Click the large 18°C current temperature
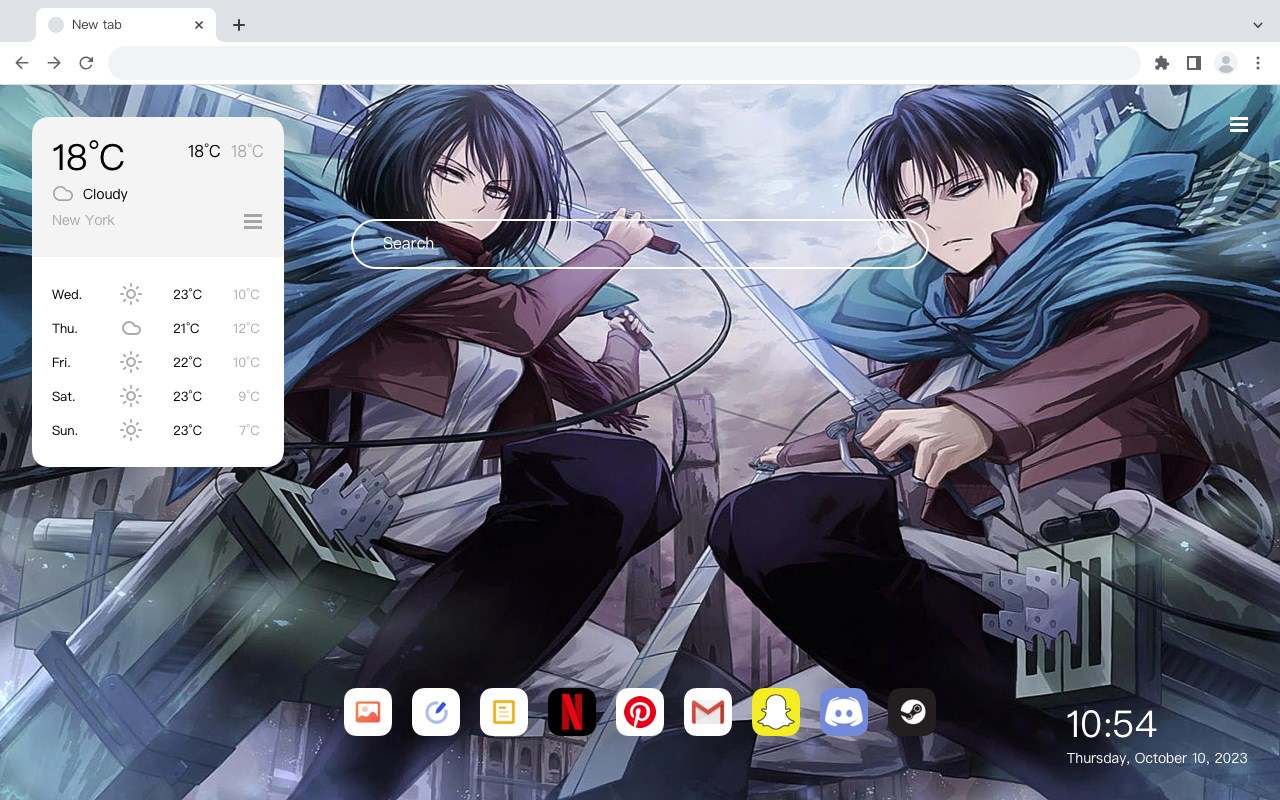Image resolution: width=1280 pixels, height=800 pixels. coord(88,157)
